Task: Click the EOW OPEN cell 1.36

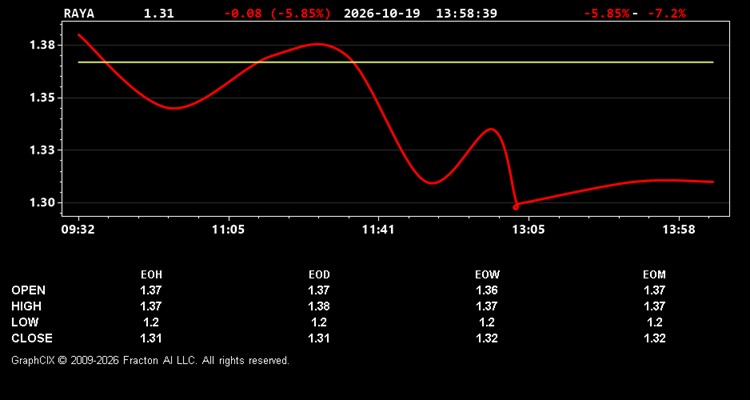Action: 487,290
